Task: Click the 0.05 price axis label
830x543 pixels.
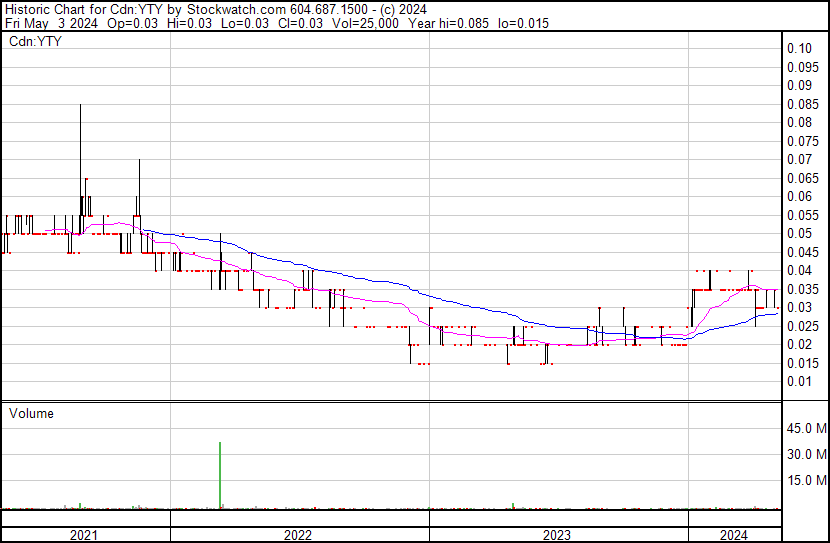Action: click(799, 233)
